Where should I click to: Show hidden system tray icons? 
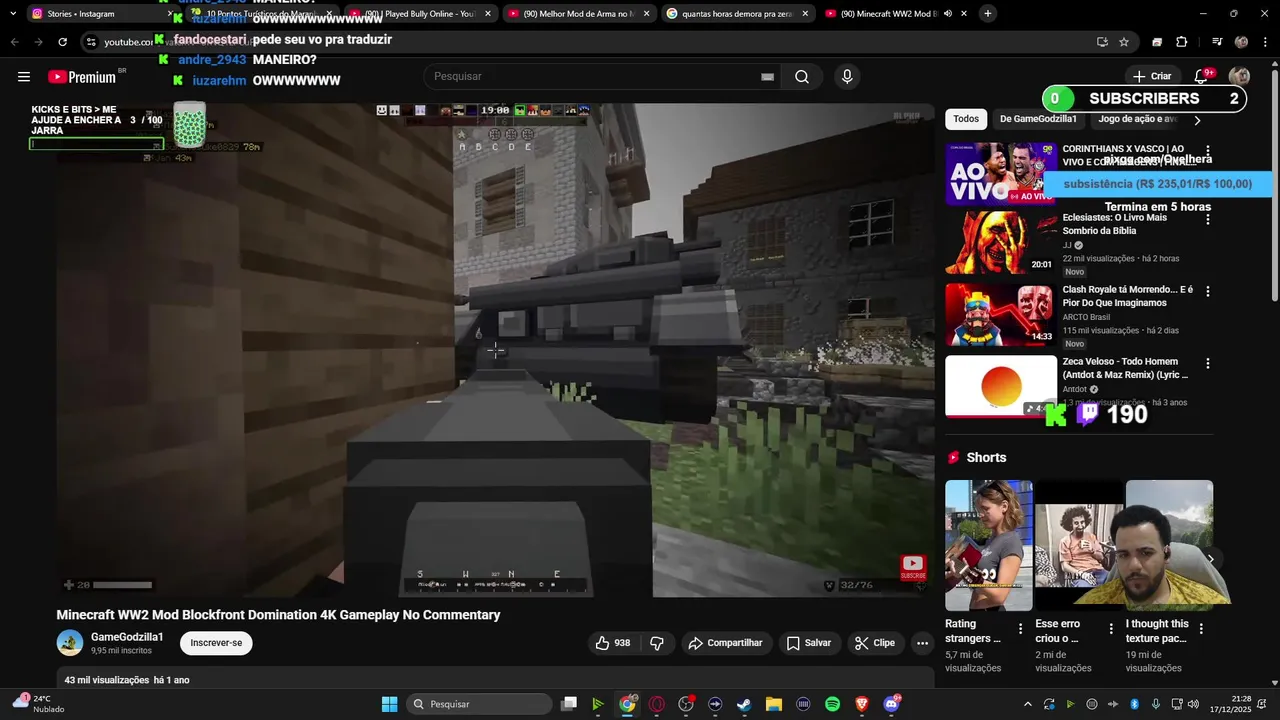point(1027,704)
